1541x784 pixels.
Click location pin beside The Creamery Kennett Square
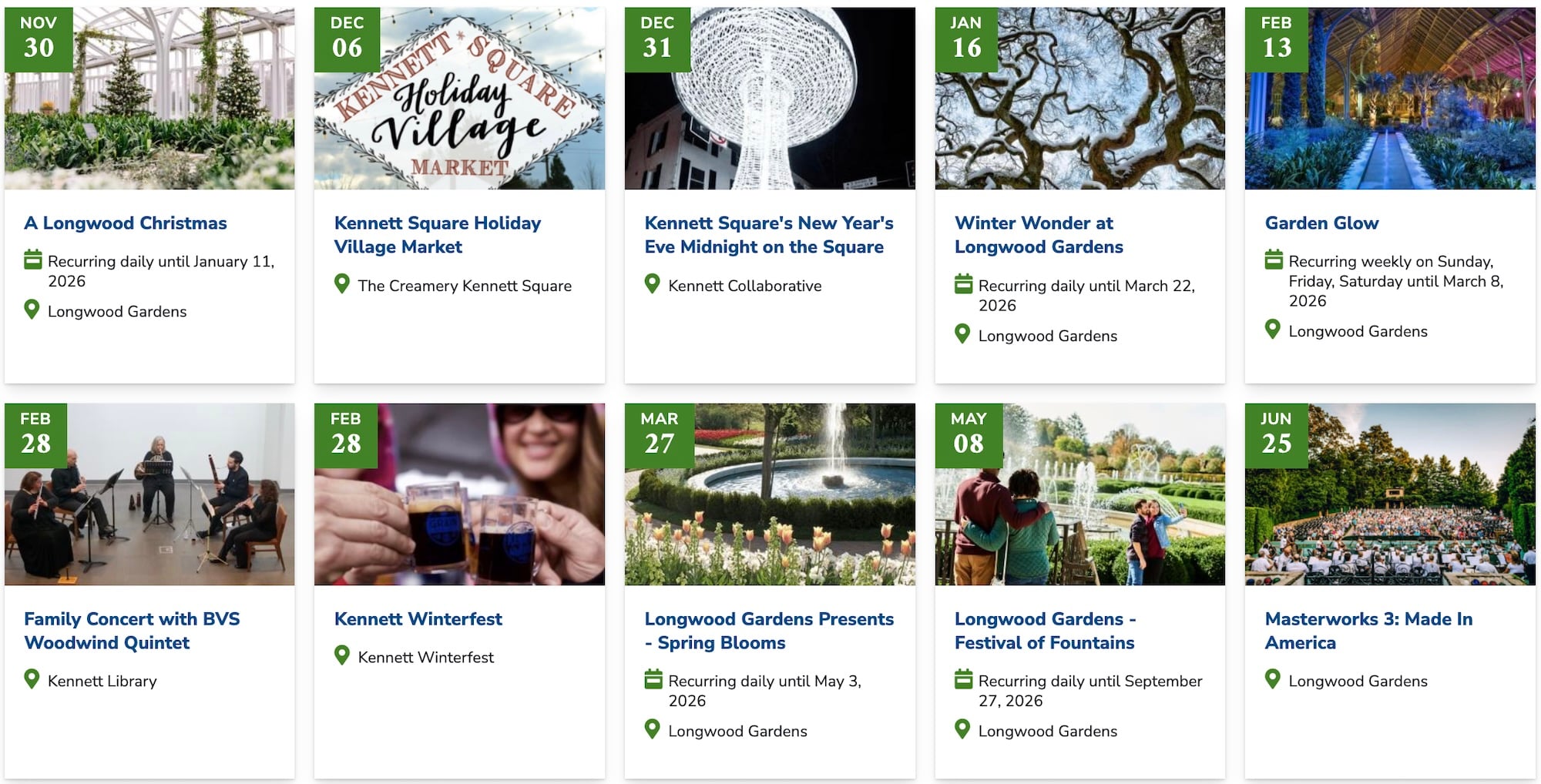342,284
